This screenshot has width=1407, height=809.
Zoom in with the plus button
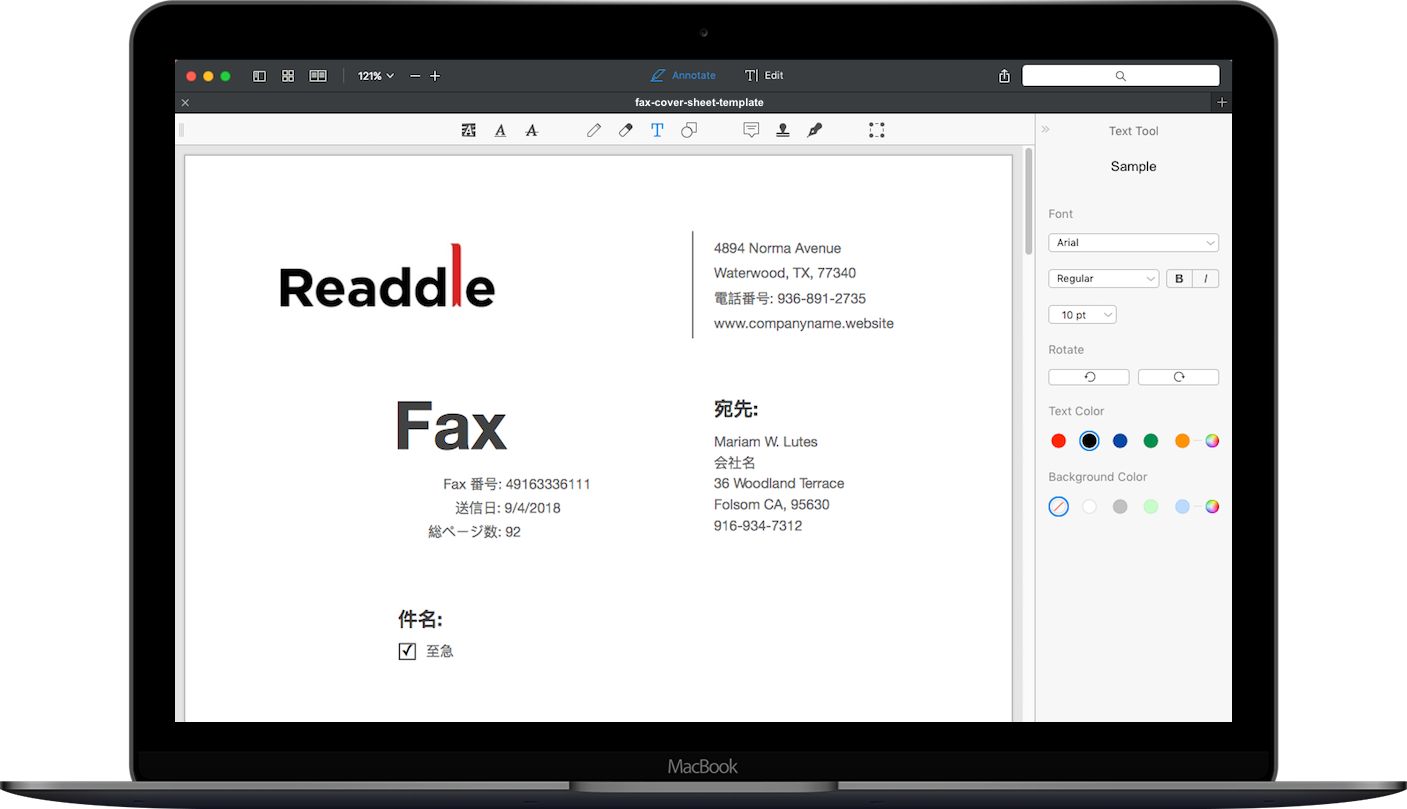tap(435, 76)
